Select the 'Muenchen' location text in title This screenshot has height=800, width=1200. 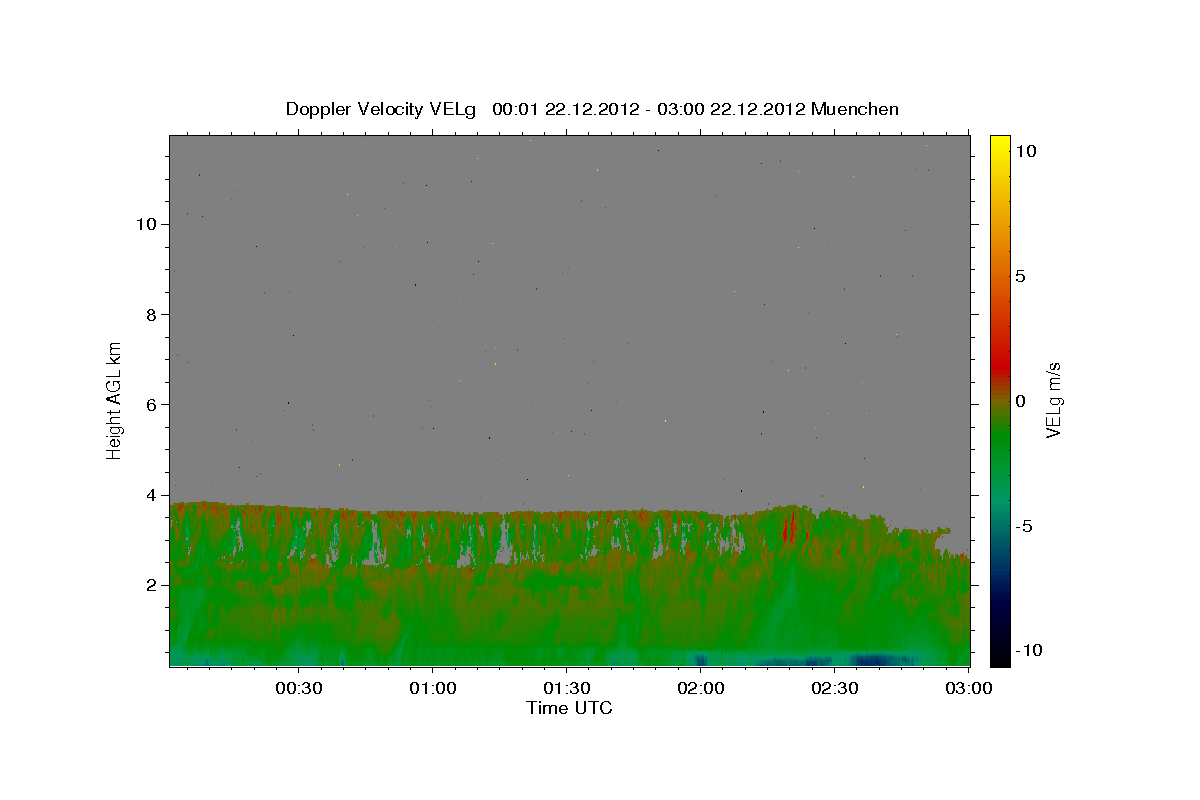point(855,109)
